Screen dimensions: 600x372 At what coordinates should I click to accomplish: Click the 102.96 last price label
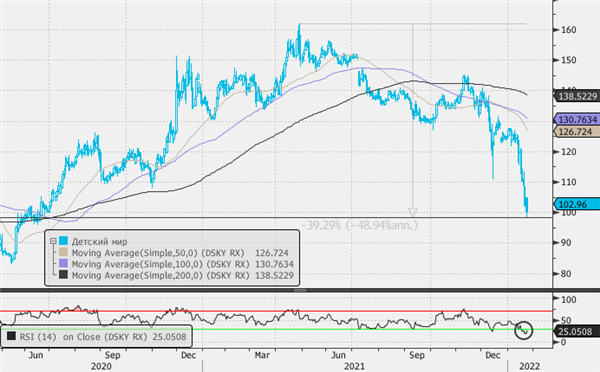pos(577,204)
